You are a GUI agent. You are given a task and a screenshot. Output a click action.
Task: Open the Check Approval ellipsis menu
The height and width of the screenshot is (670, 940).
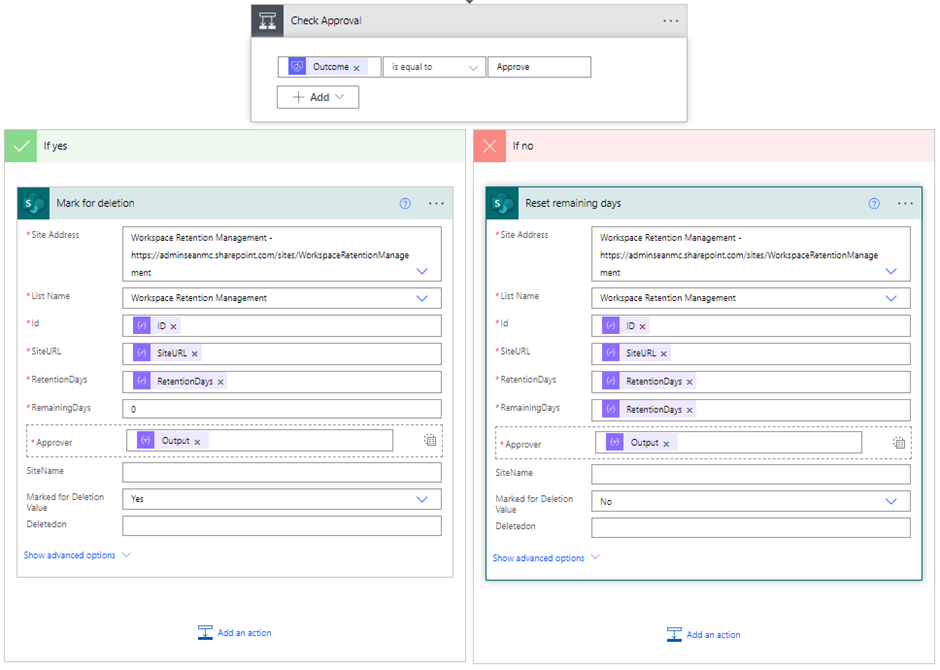pos(670,21)
